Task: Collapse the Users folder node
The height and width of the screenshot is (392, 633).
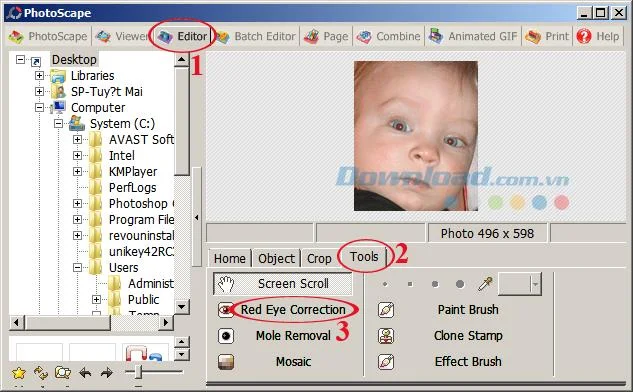Action: click(78, 268)
